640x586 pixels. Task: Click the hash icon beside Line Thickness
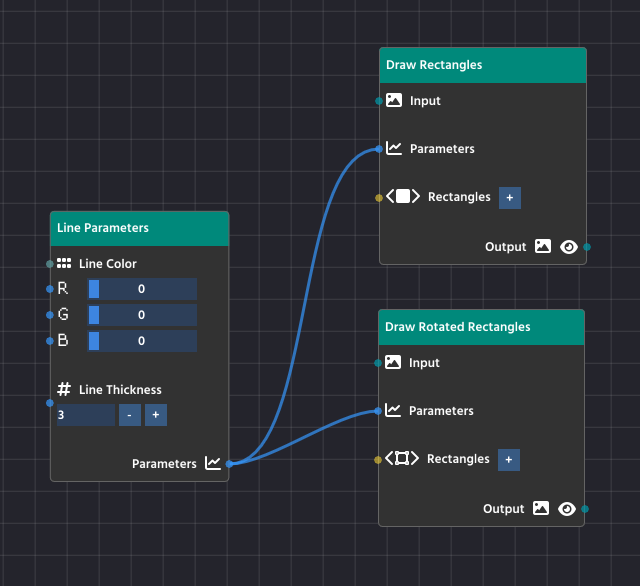[64, 390]
